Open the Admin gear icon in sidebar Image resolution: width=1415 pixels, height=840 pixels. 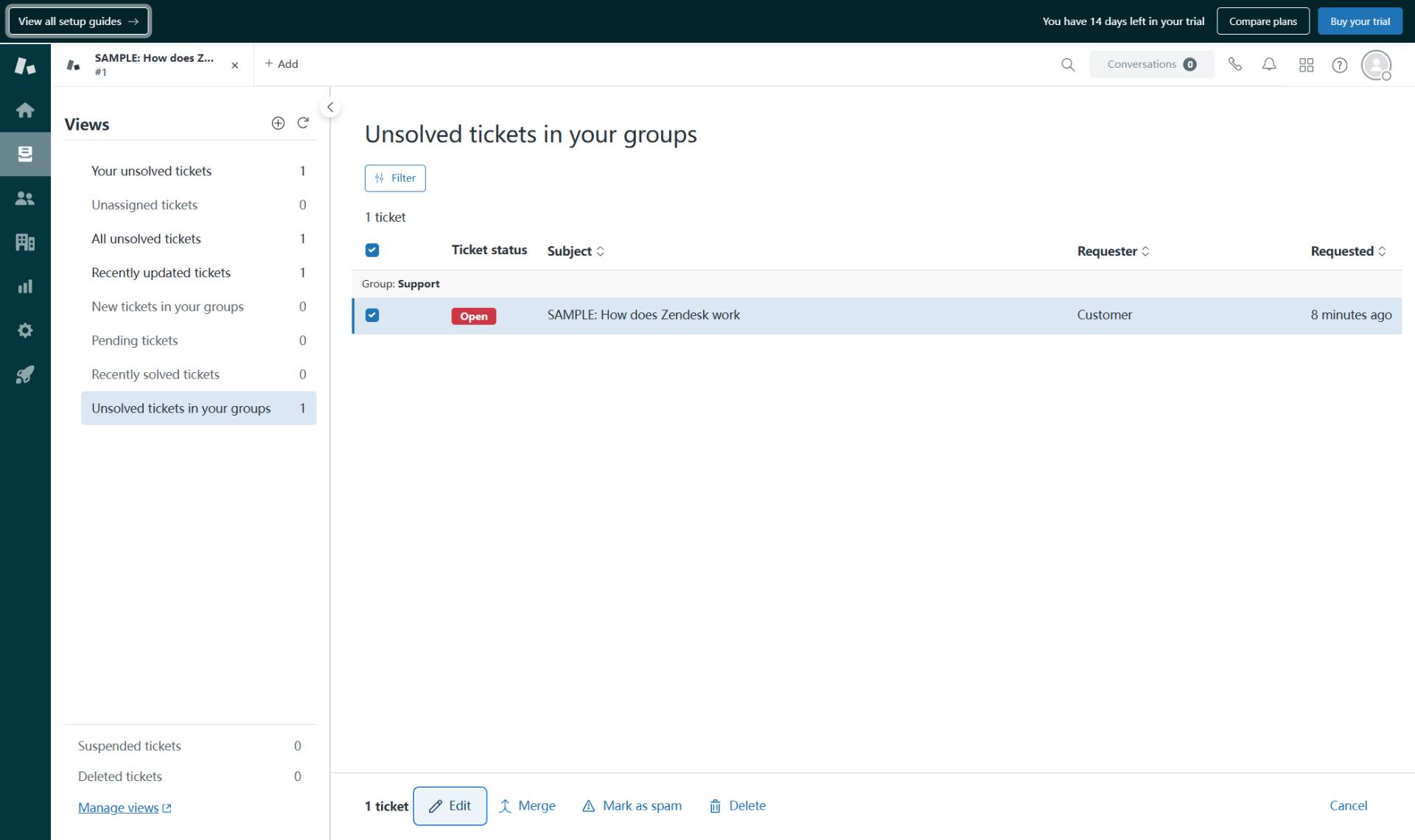coord(25,330)
